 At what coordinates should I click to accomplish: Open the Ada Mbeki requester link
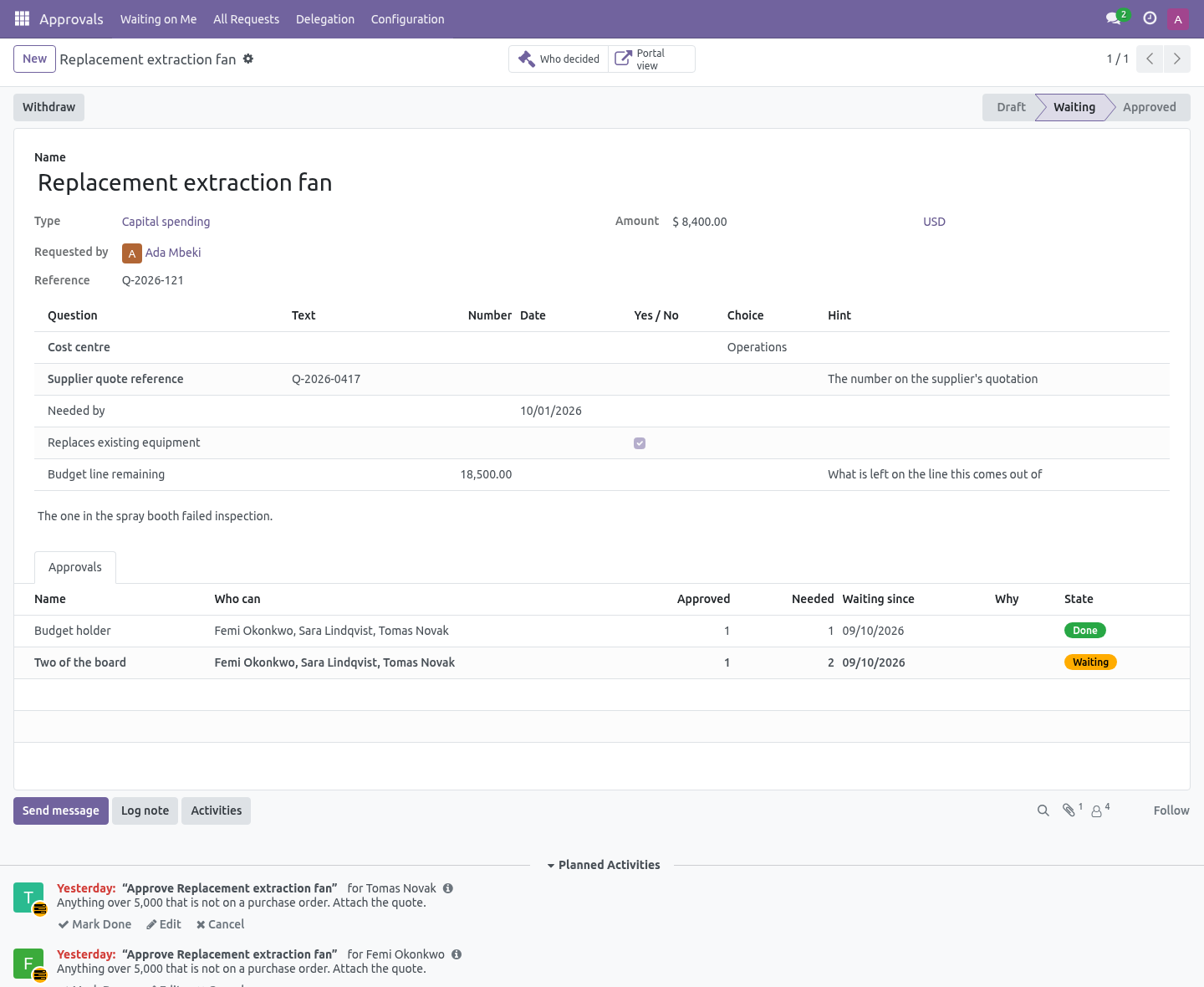pyautogui.click(x=173, y=253)
